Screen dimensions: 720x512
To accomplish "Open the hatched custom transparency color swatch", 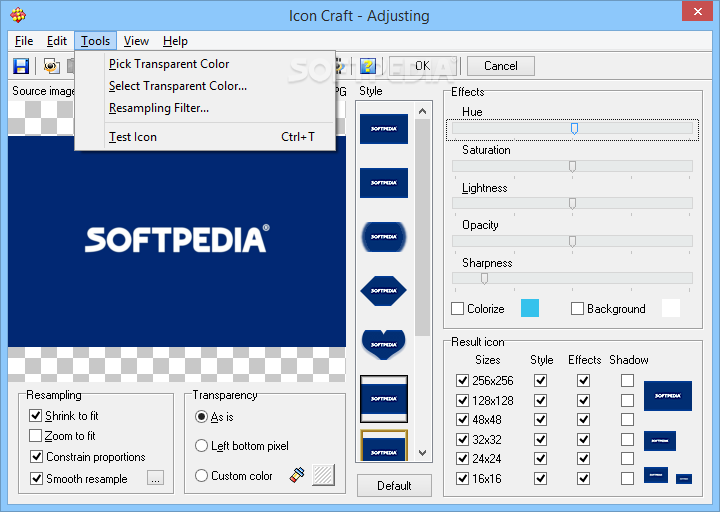I will coord(323,475).
